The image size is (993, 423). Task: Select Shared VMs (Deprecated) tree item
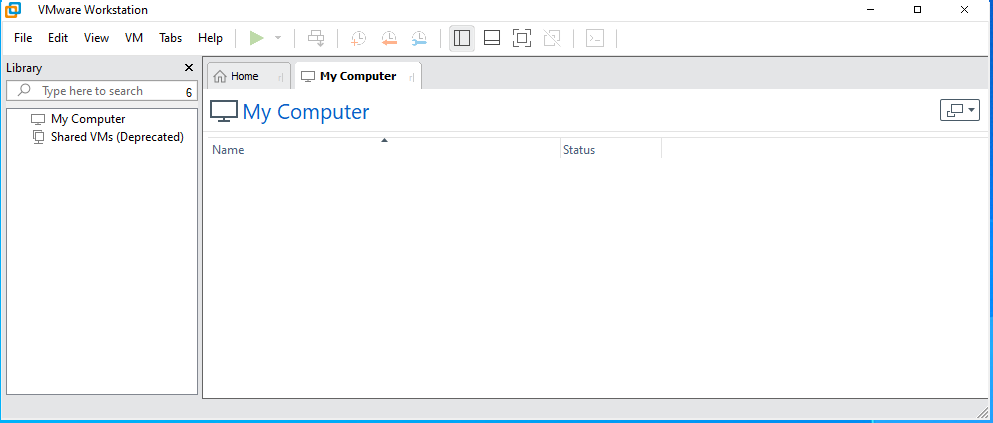pos(117,137)
